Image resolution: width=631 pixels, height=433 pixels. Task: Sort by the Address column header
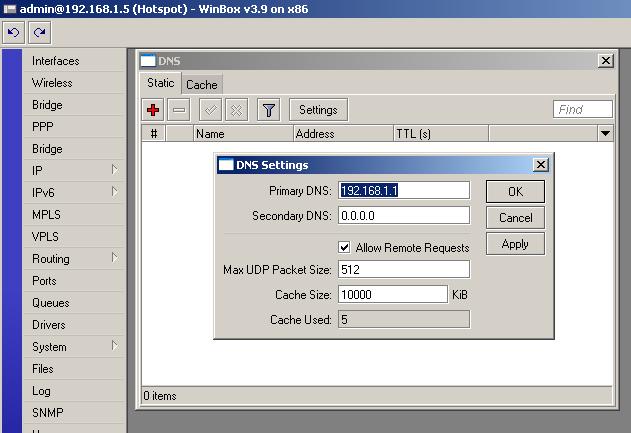click(x=343, y=133)
